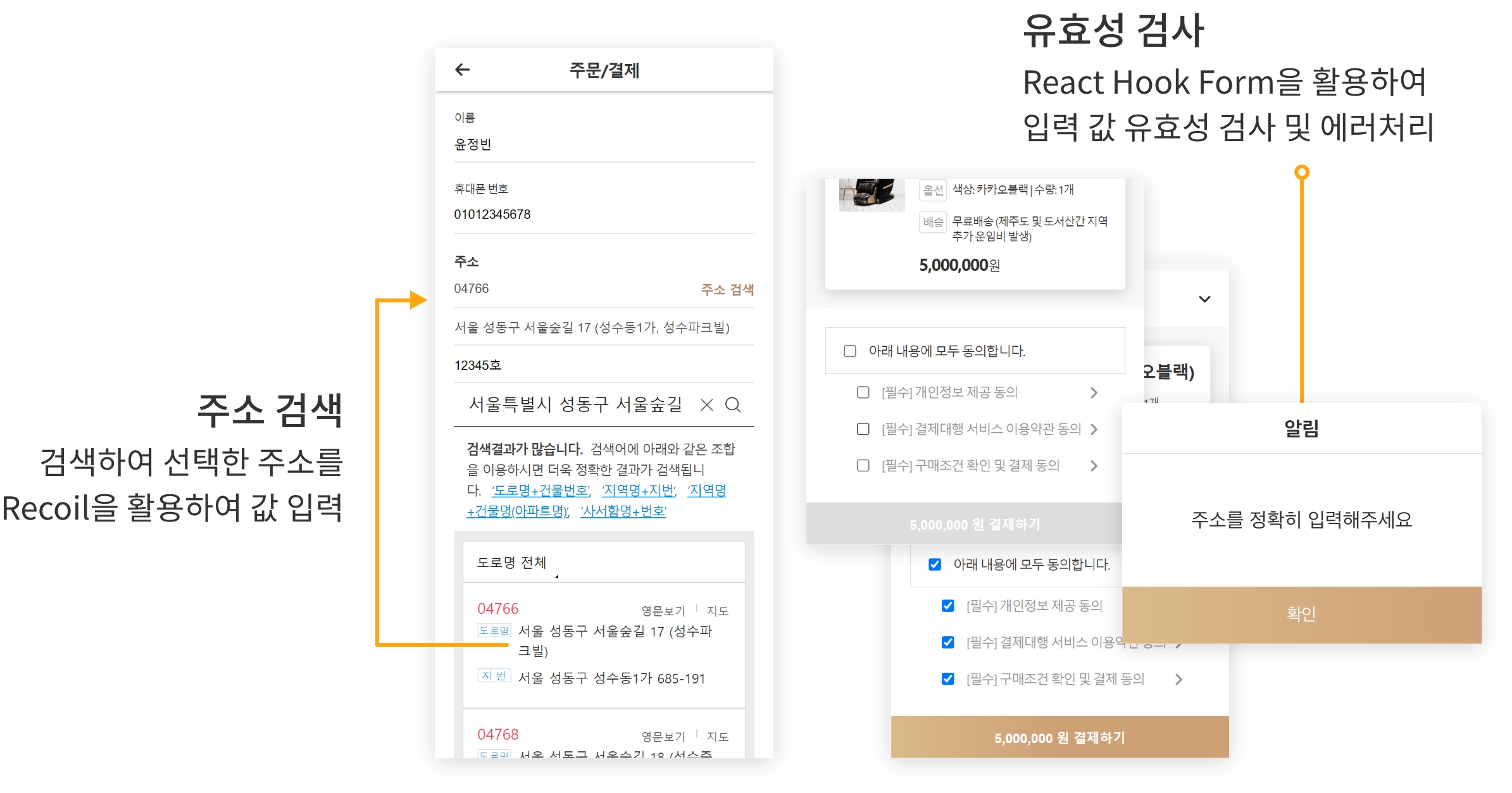Check unchecked '[필수] 구매조건 확인 및 결제 동의' box
The image size is (1512, 793).
pos(863,466)
